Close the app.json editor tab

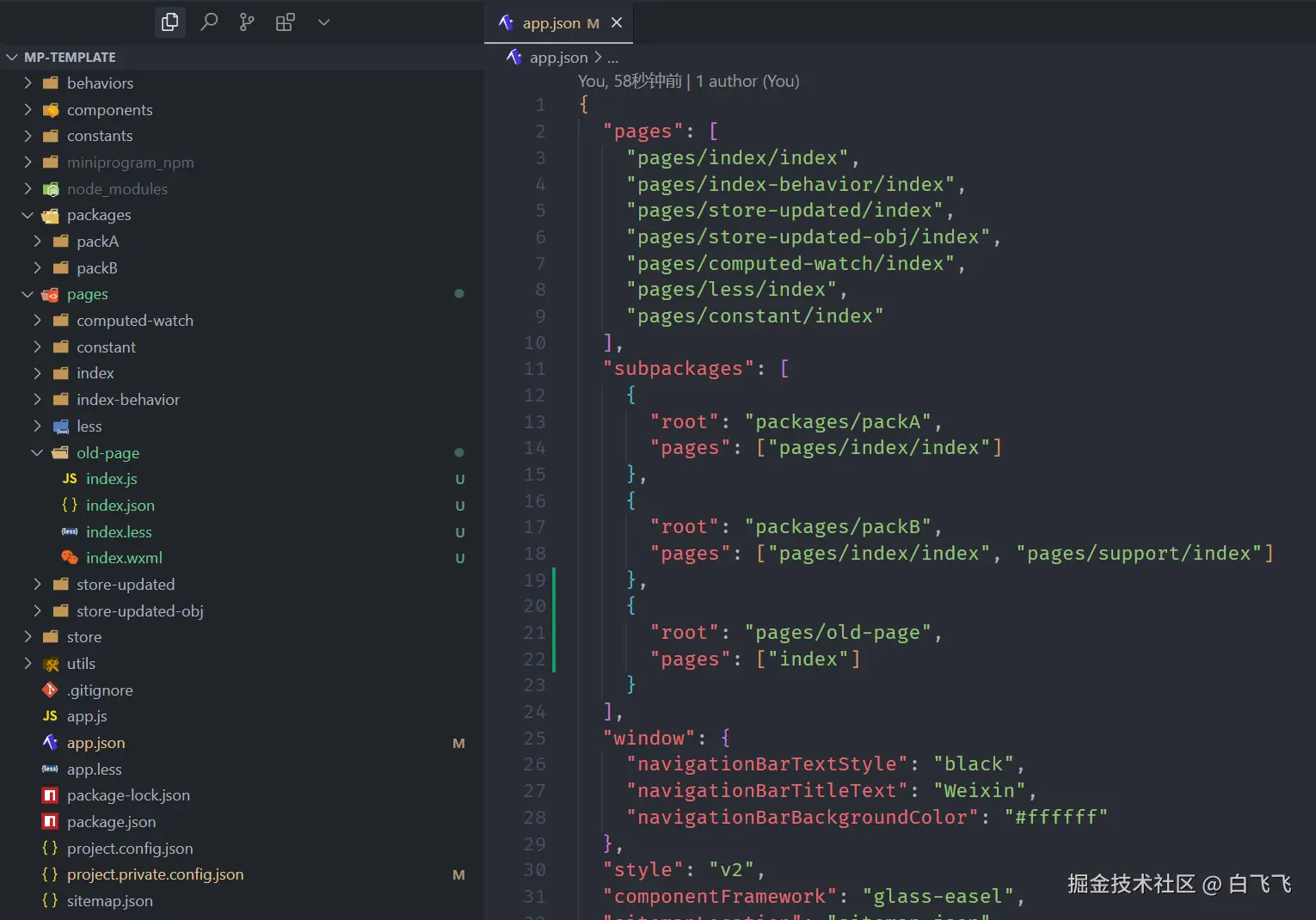617,23
